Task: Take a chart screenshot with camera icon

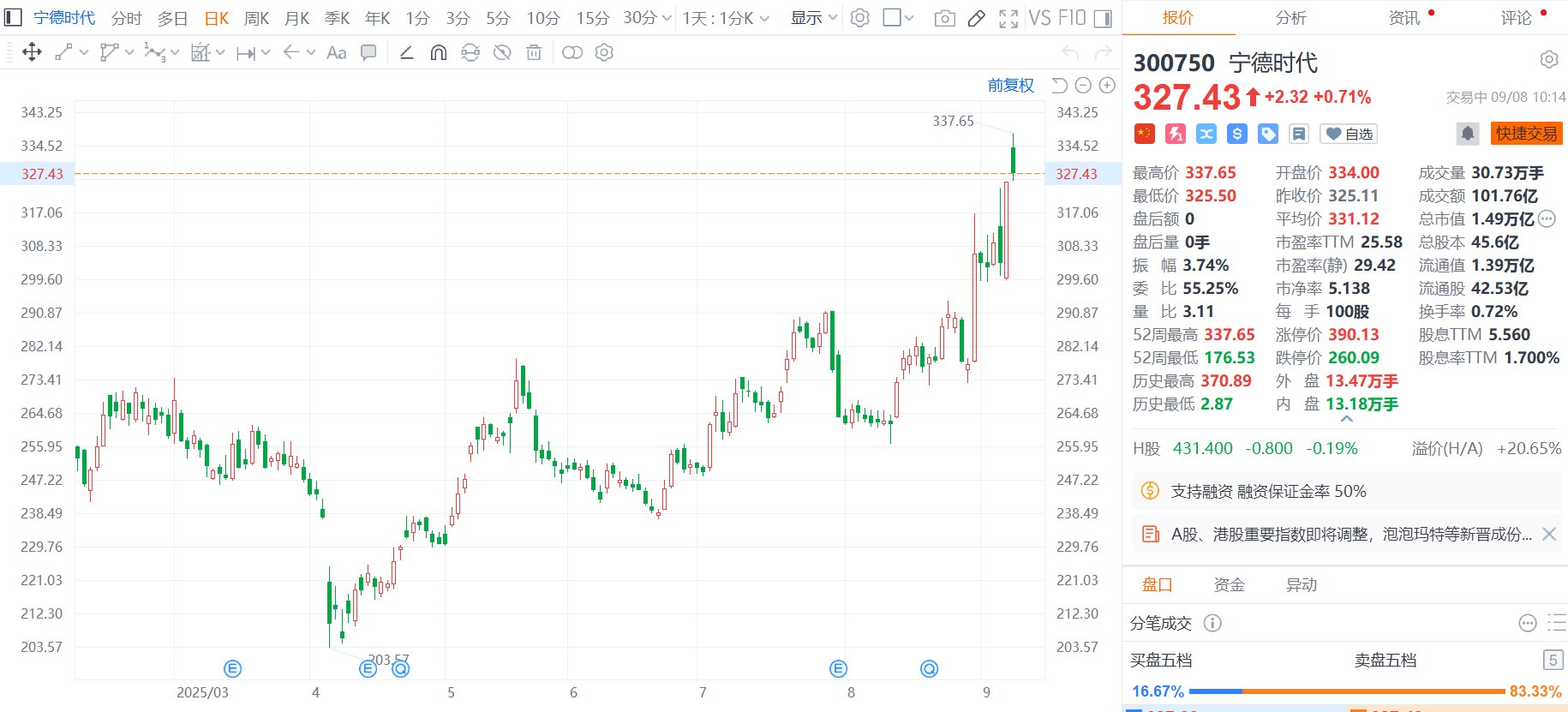Action: pyautogui.click(x=945, y=18)
